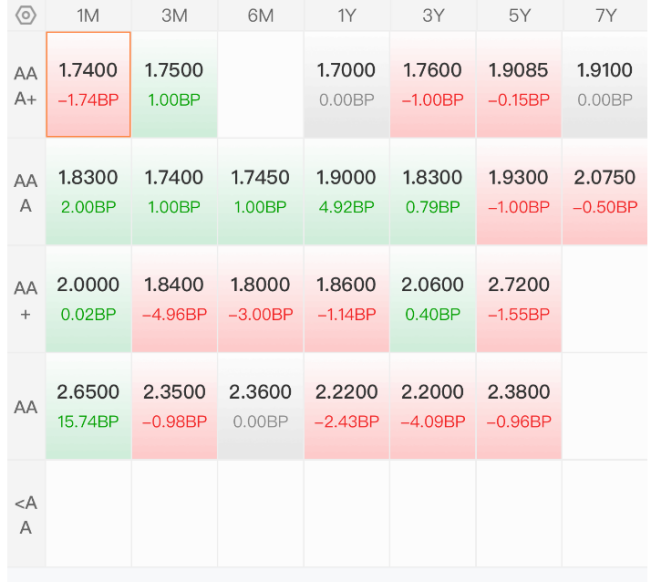Open the AAA+ 3M cell 1.7500
The width and height of the screenshot is (651, 582).
[174, 85]
